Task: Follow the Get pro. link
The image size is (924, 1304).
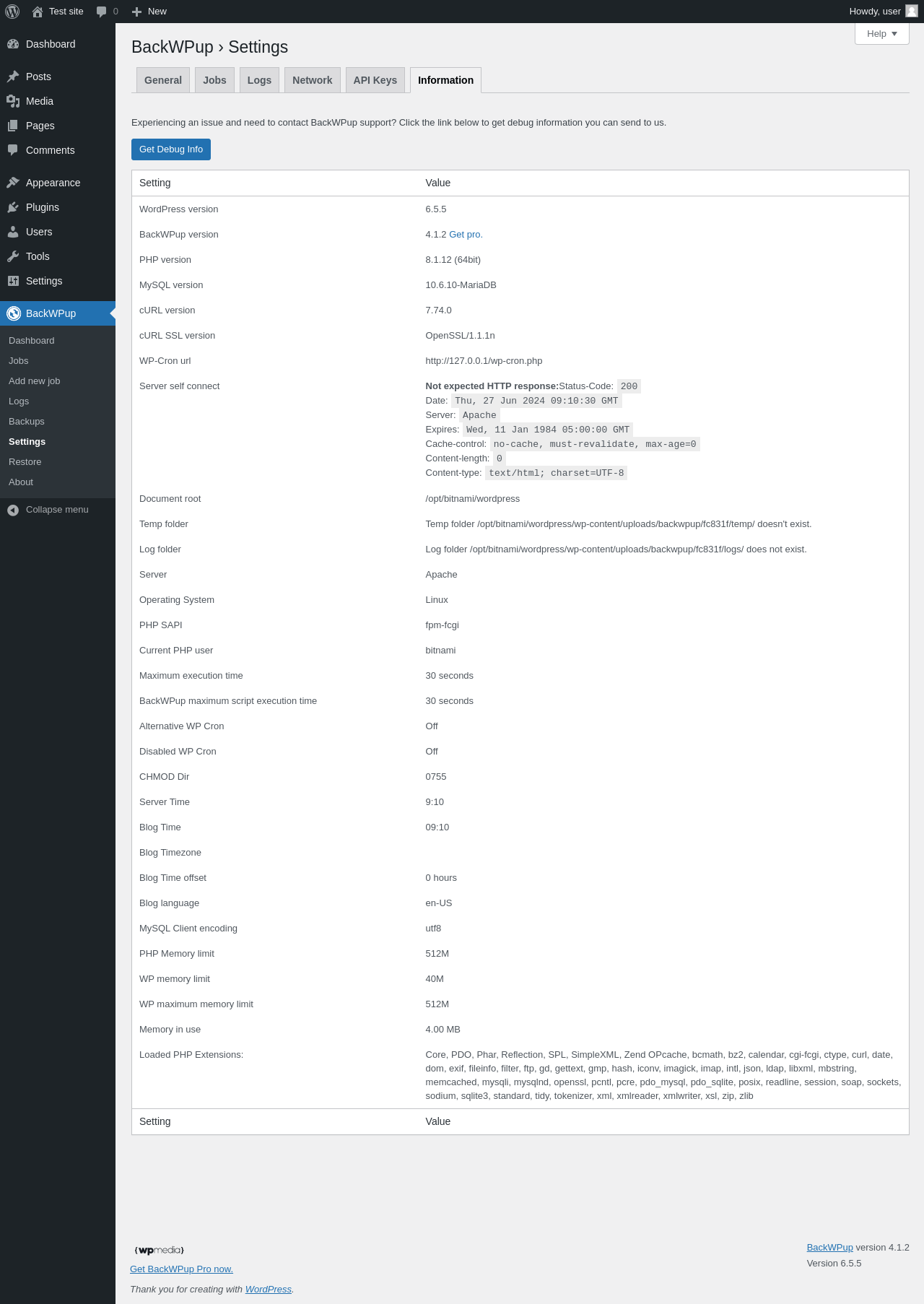Action: 466,235
